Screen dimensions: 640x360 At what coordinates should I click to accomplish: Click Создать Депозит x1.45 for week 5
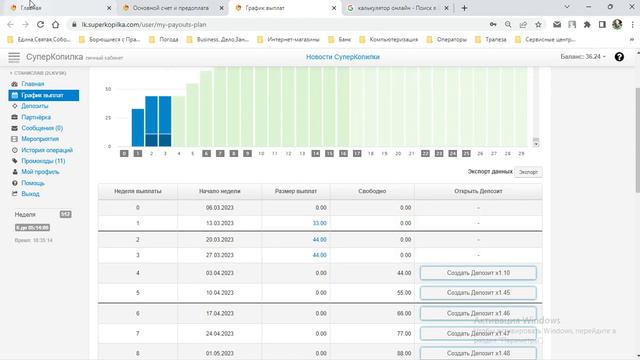[x=478, y=293]
